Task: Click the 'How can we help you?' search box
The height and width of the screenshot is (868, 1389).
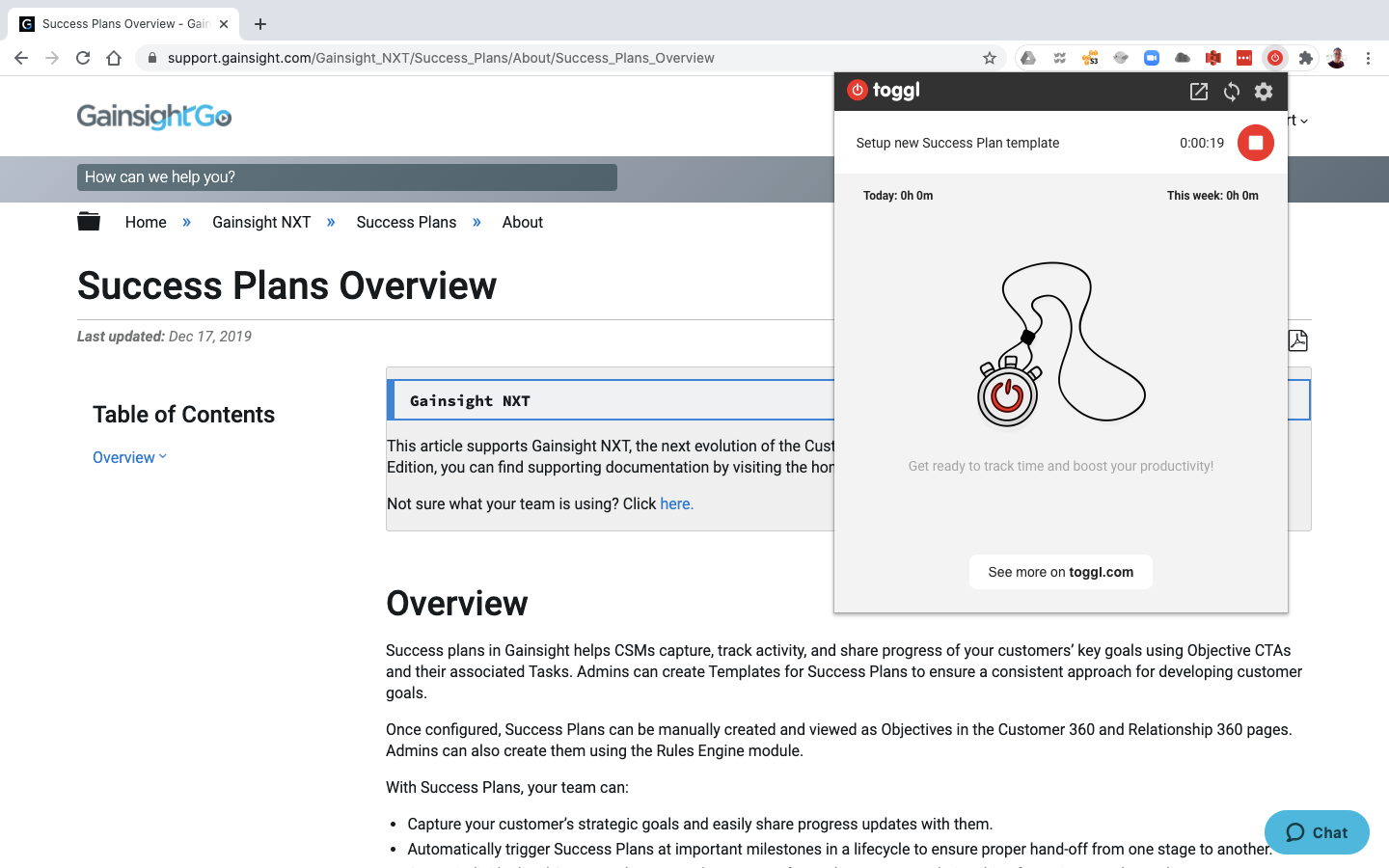Action: pos(347,177)
